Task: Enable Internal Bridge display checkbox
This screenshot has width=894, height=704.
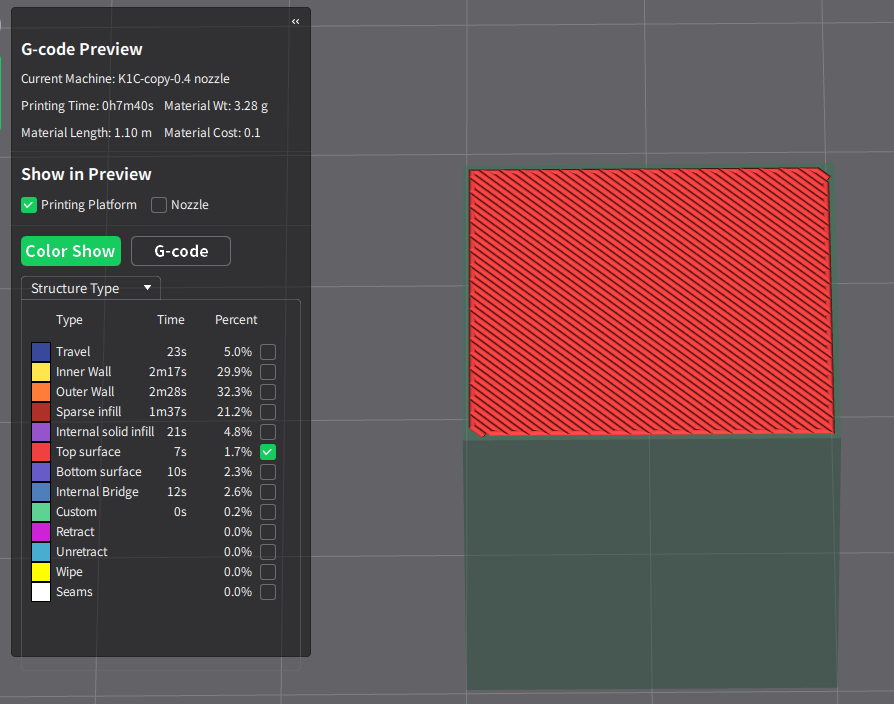Action: [268, 492]
